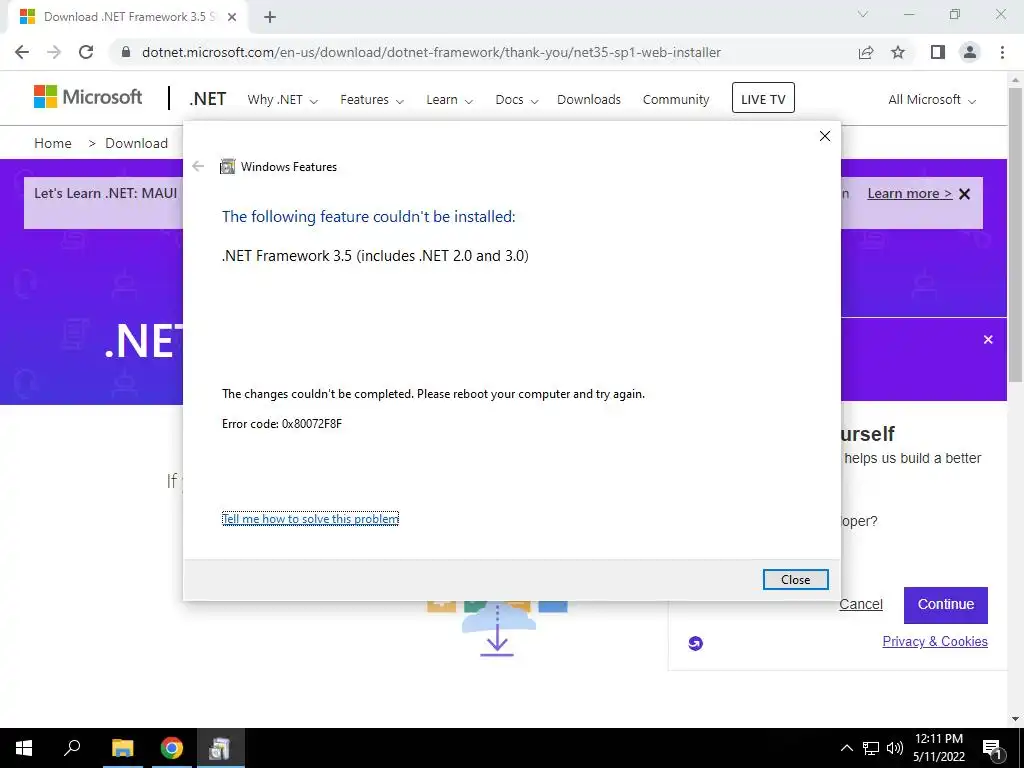The image size is (1024, 768).
Task: Click Cancel in survey panel
Action: [x=861, y=604]
